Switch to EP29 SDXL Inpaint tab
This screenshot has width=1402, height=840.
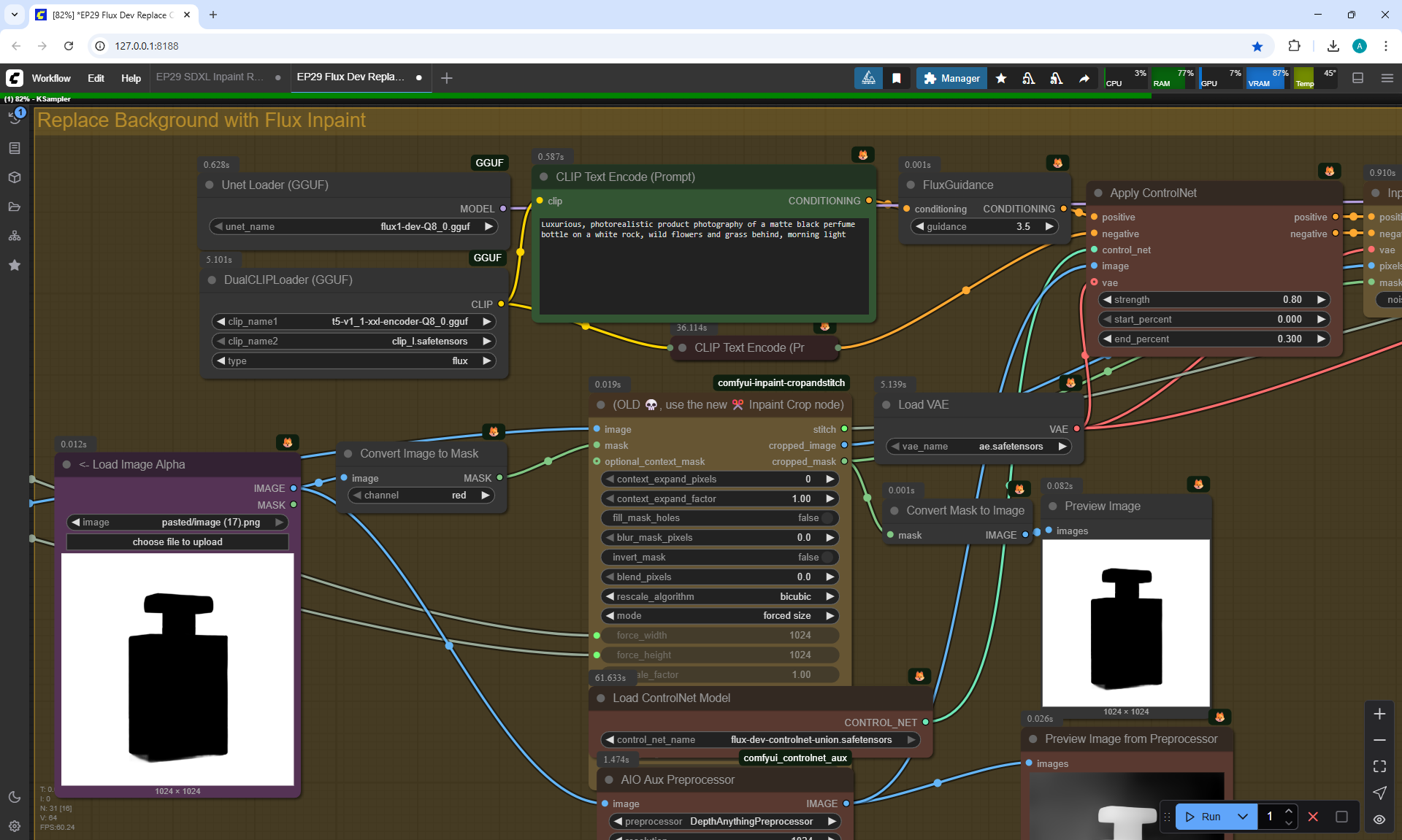(x=210, y=77)
